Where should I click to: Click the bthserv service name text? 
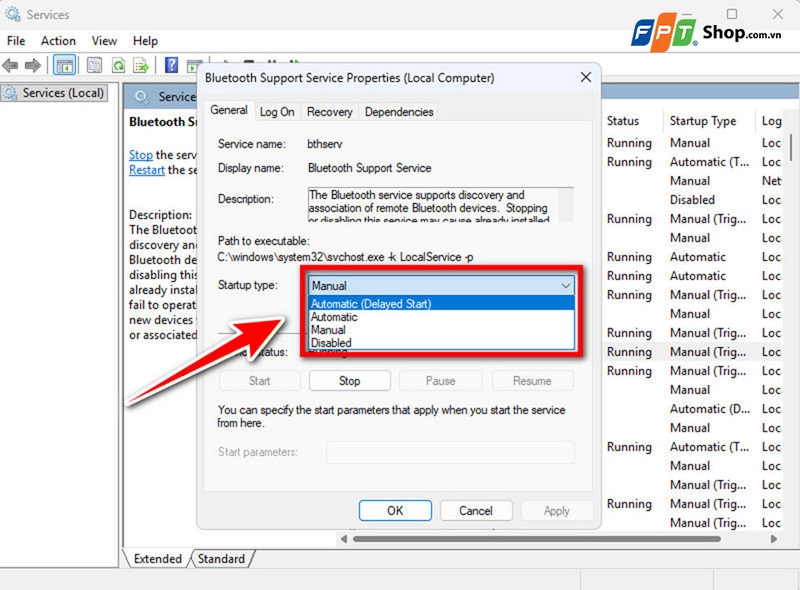click(324, 144)
